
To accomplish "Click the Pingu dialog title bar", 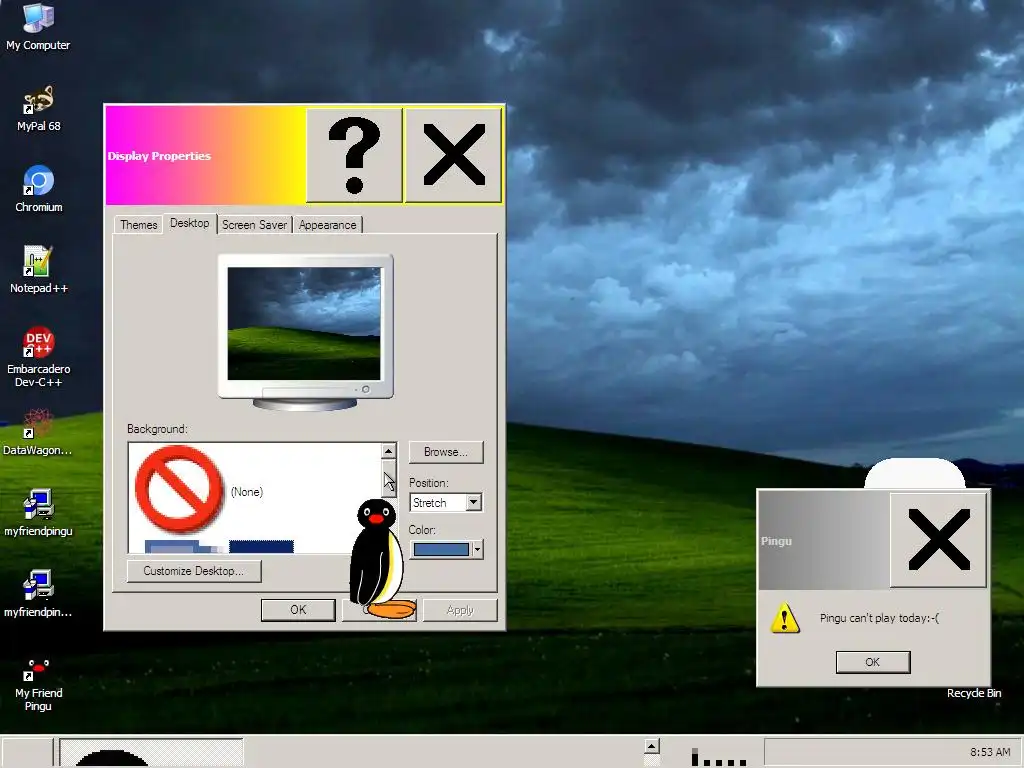I will point(824,541).
